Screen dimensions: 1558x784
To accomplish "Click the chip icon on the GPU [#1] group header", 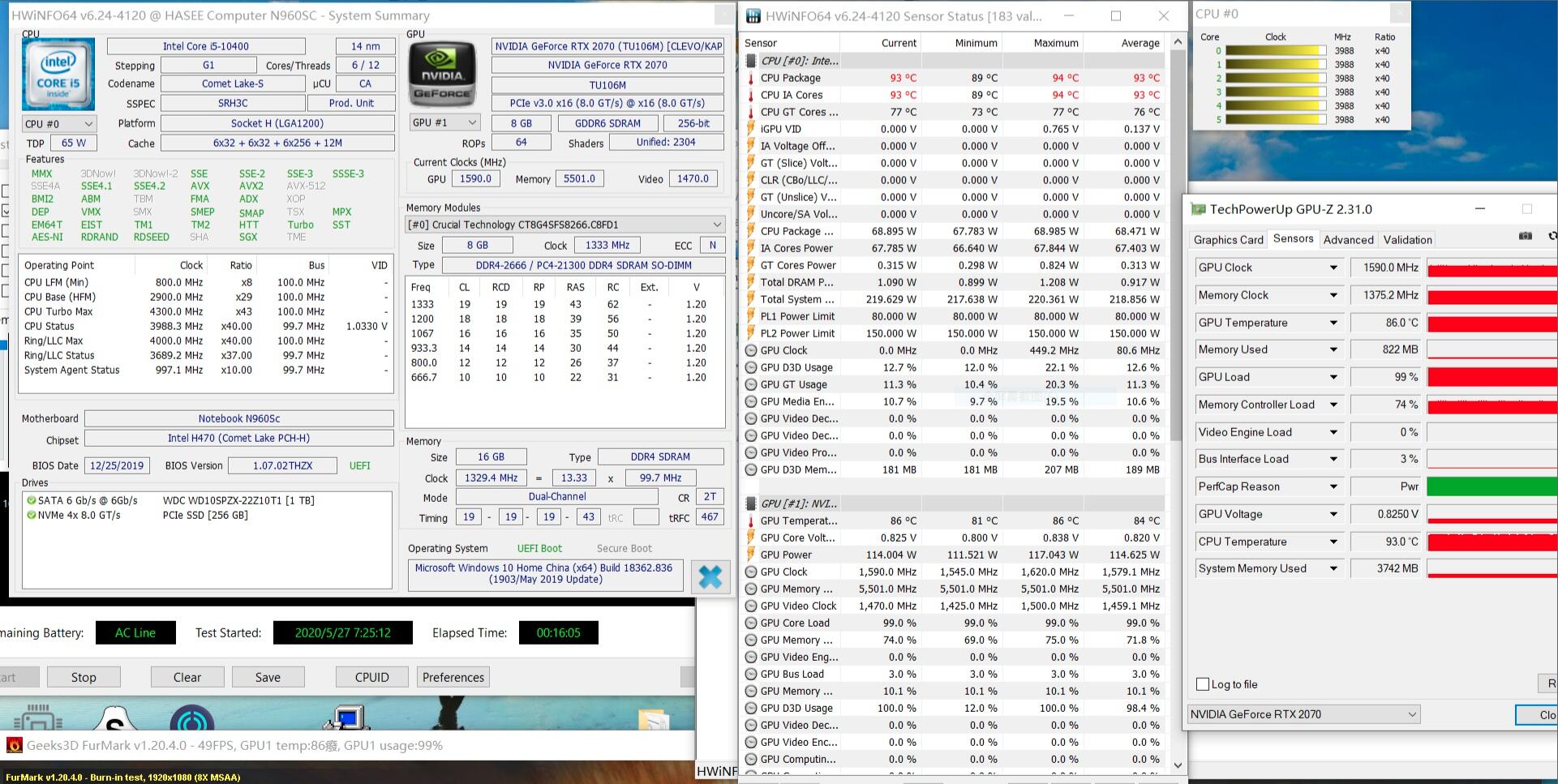I will click(x=751, y=503).
